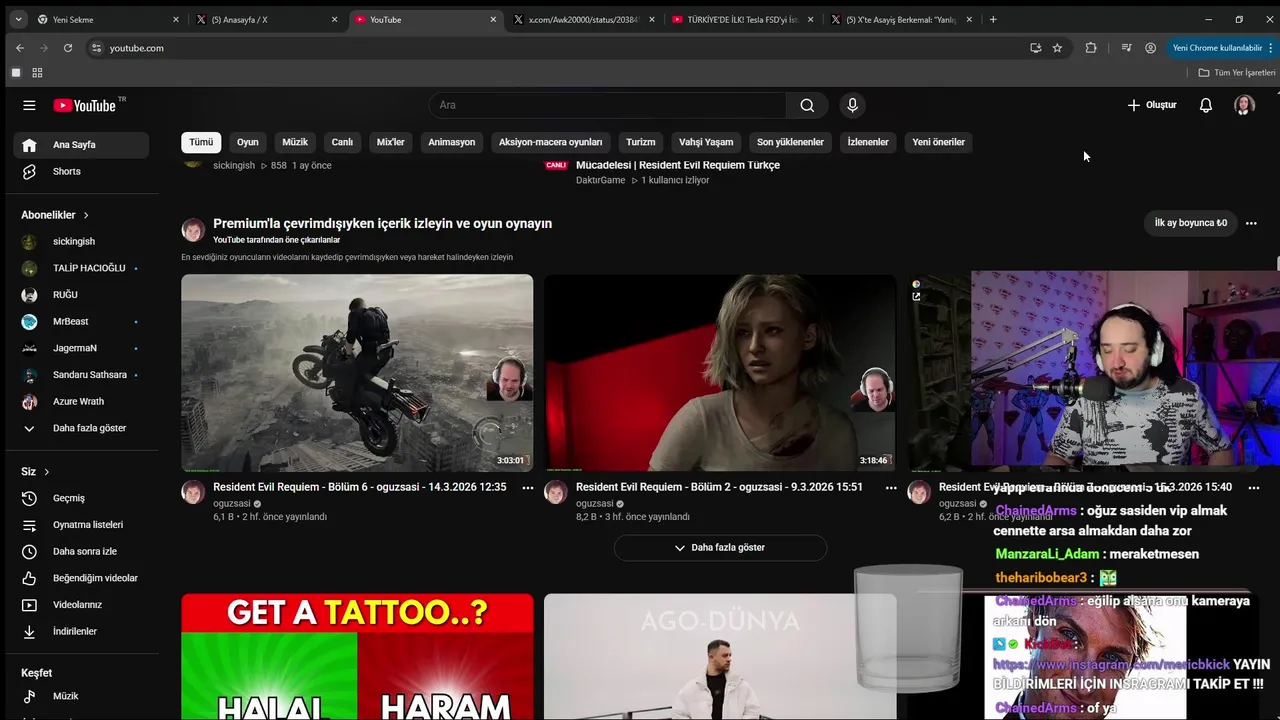Start voice search with microphone icon
This screenshot has width=1280, height=720.
point(852,105)
